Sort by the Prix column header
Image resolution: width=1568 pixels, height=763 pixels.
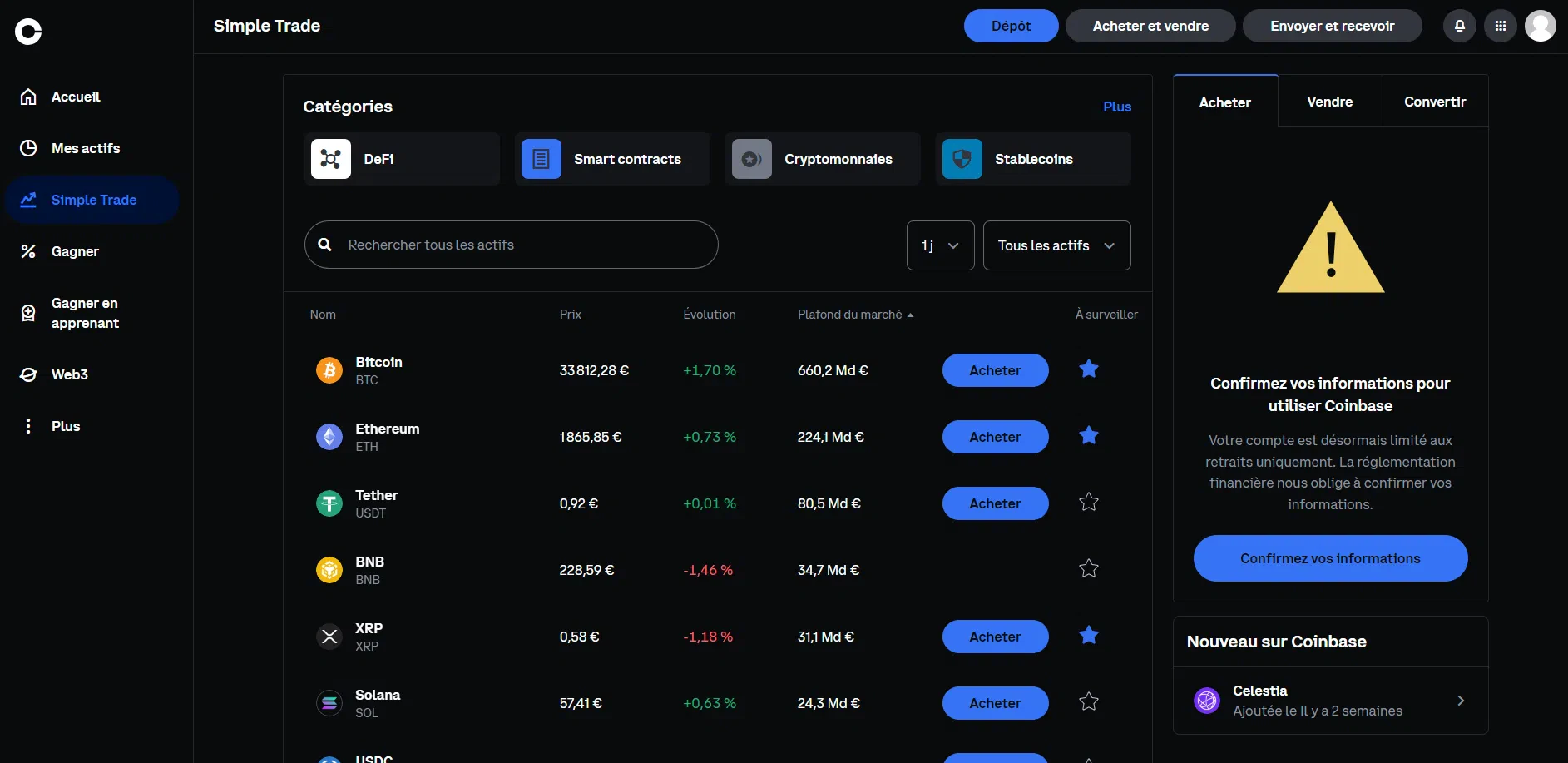pos(571,315)
